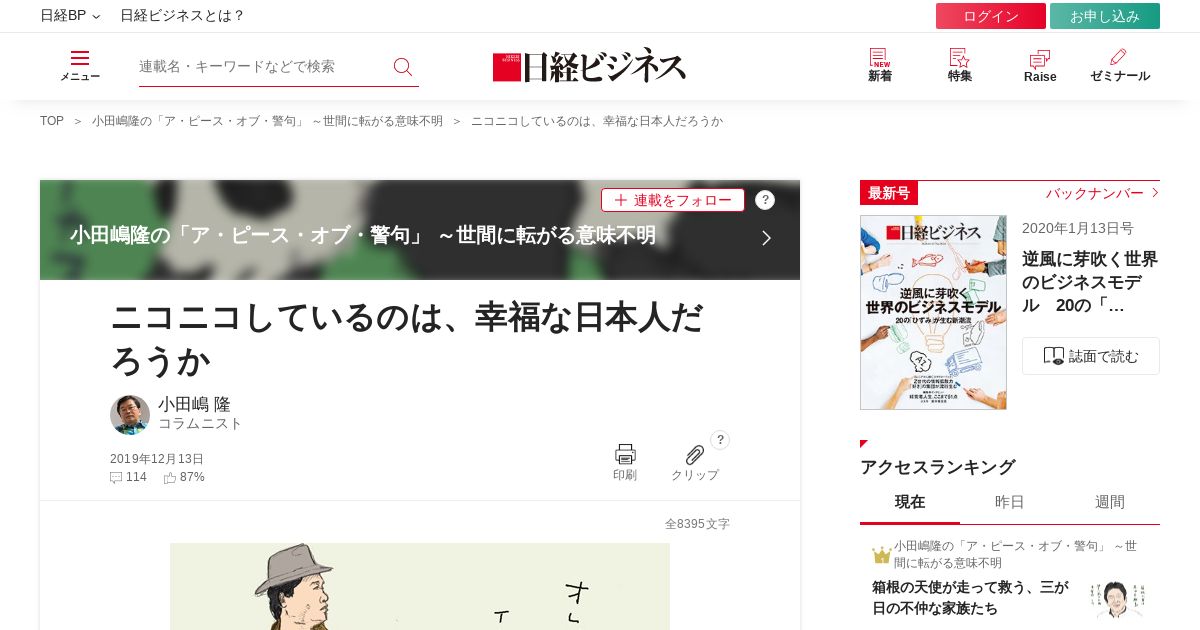Open the series breadcrumb link
The height and width of the screenshot is (630, 1200).
click(x=267, y=121)
